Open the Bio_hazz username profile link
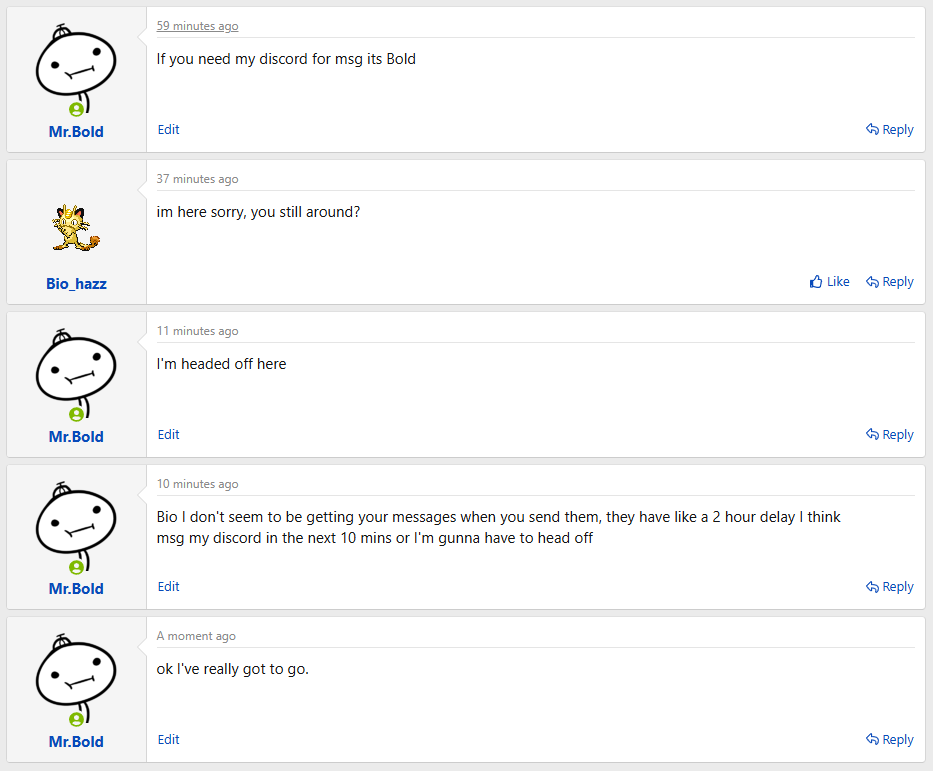Viewport: 933px width, 771px height. (76, 284)
